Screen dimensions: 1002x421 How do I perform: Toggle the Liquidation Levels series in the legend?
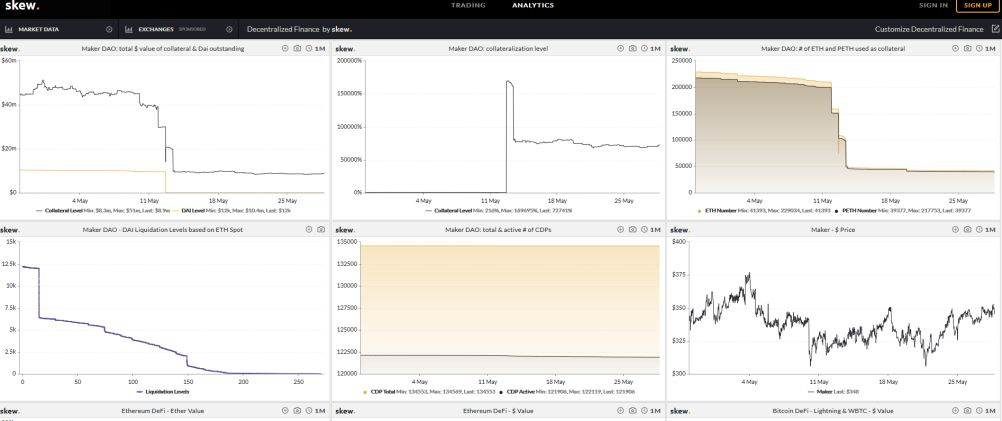pos(163,392)
